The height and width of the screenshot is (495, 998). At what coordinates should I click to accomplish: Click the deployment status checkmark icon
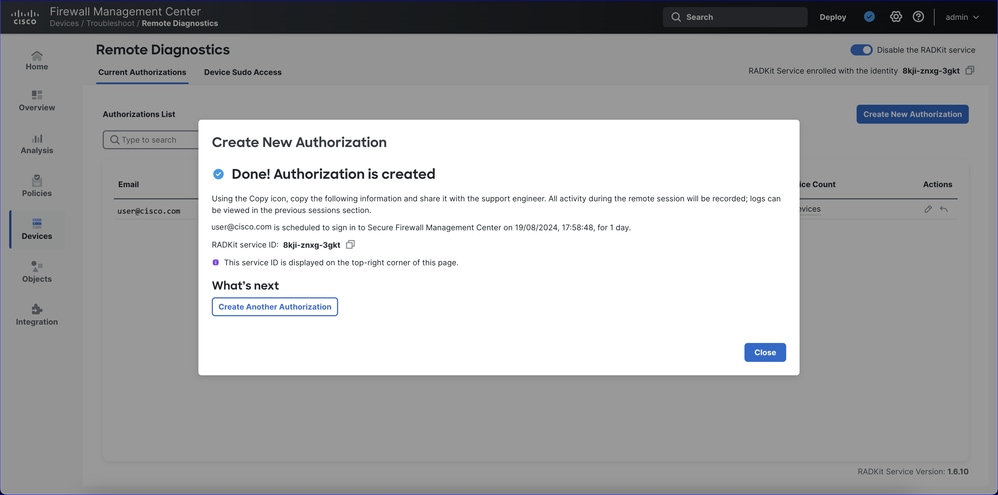(x=869, y=17)
